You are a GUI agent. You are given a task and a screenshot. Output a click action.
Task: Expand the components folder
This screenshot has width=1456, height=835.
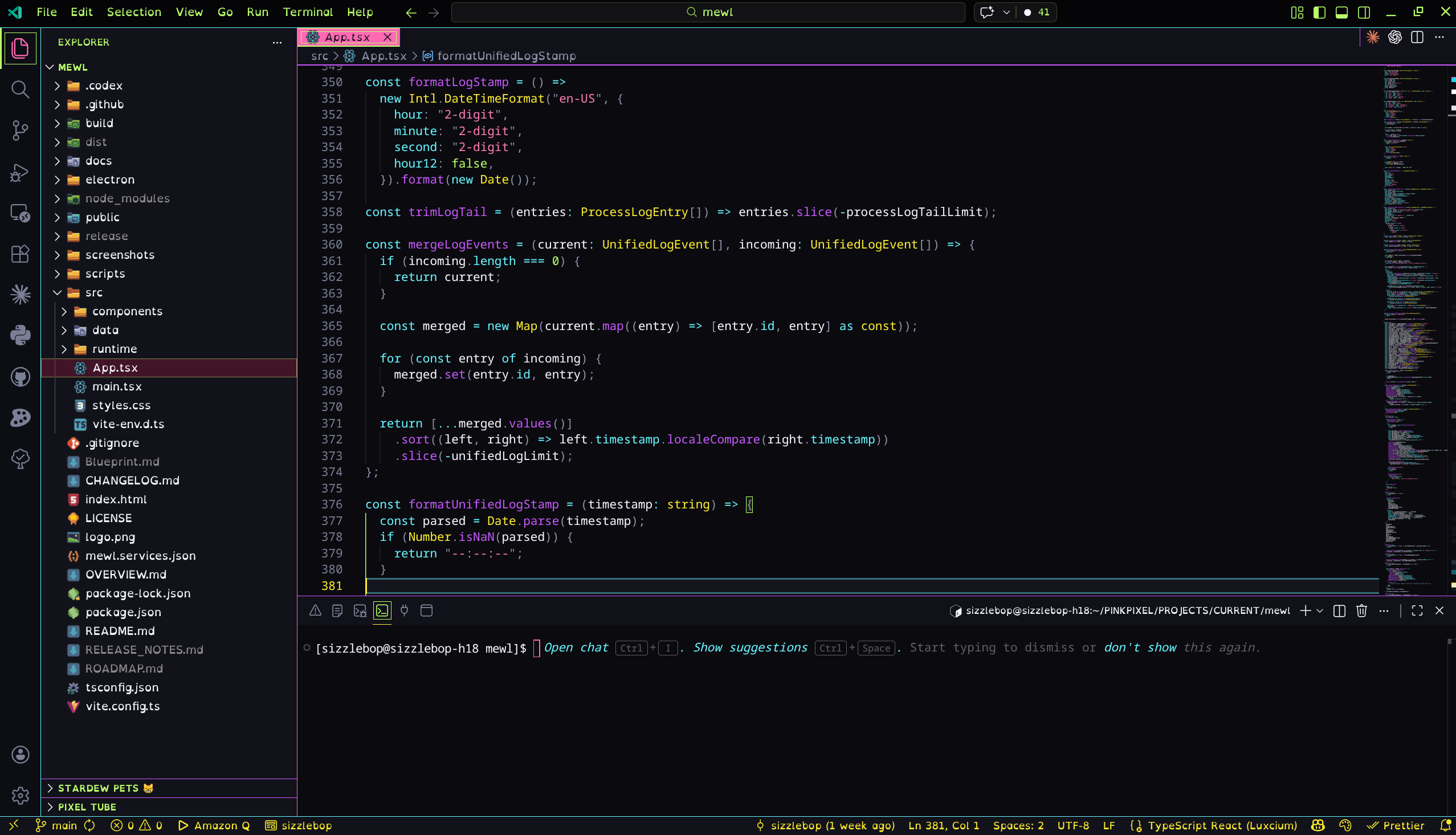pos(127,311)
